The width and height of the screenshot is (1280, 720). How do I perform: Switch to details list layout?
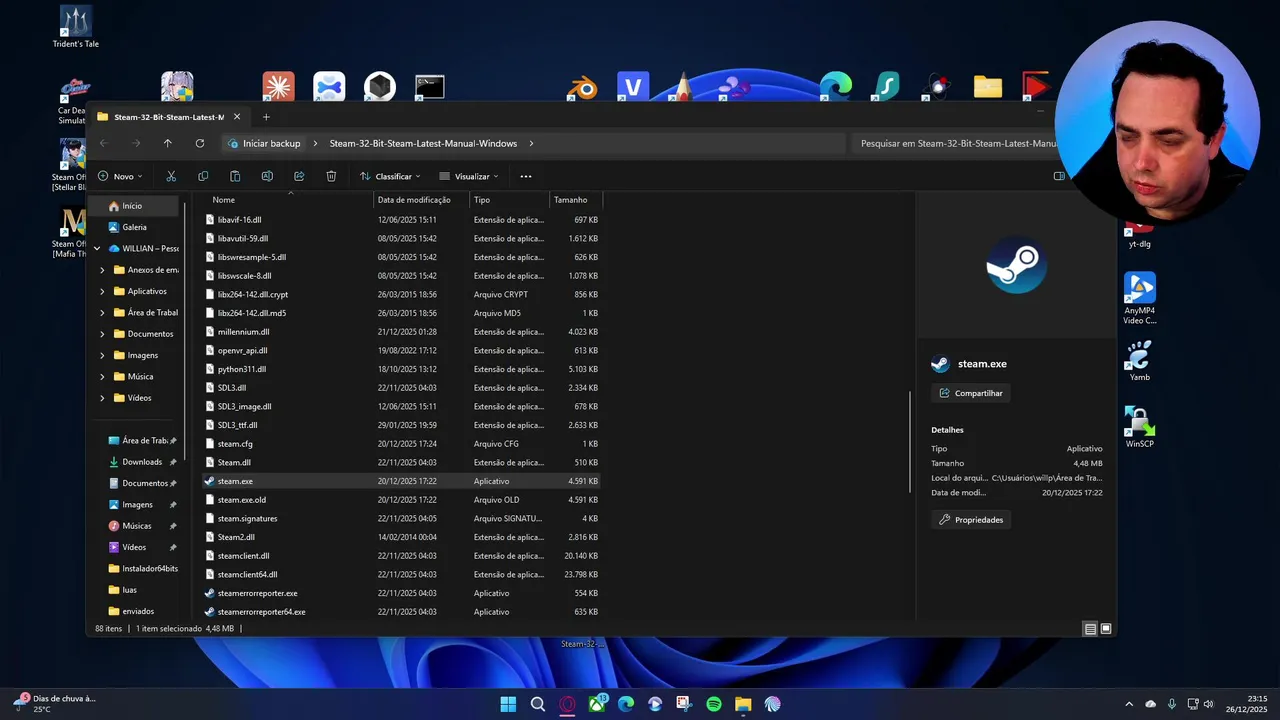1090,629
